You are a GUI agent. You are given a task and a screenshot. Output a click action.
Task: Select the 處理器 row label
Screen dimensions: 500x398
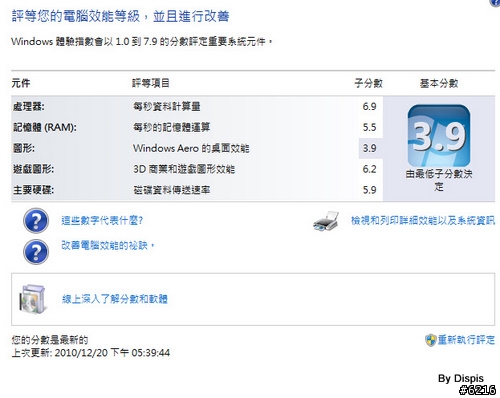pos(29,107)
